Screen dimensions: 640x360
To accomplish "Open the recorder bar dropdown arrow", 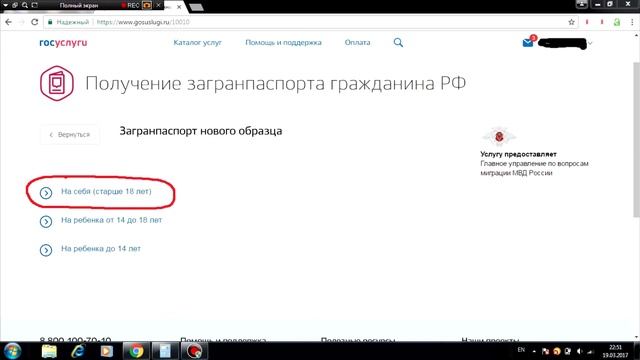I will point(6,5).
